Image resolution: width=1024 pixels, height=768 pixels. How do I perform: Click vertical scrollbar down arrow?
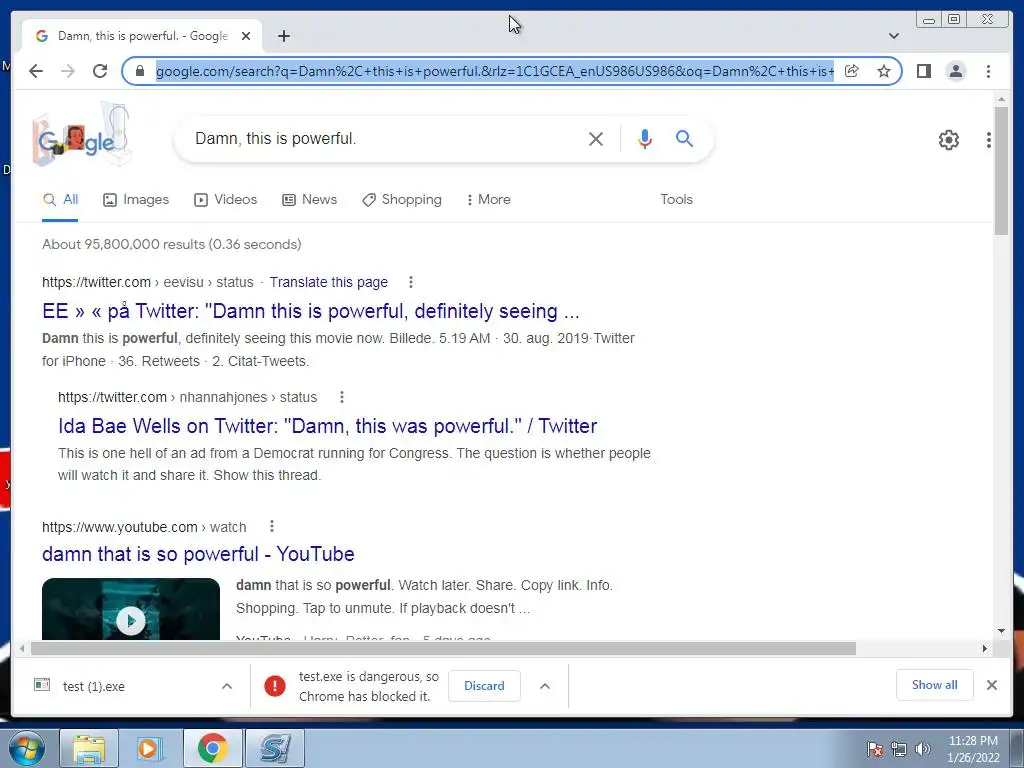(1001, 631)
